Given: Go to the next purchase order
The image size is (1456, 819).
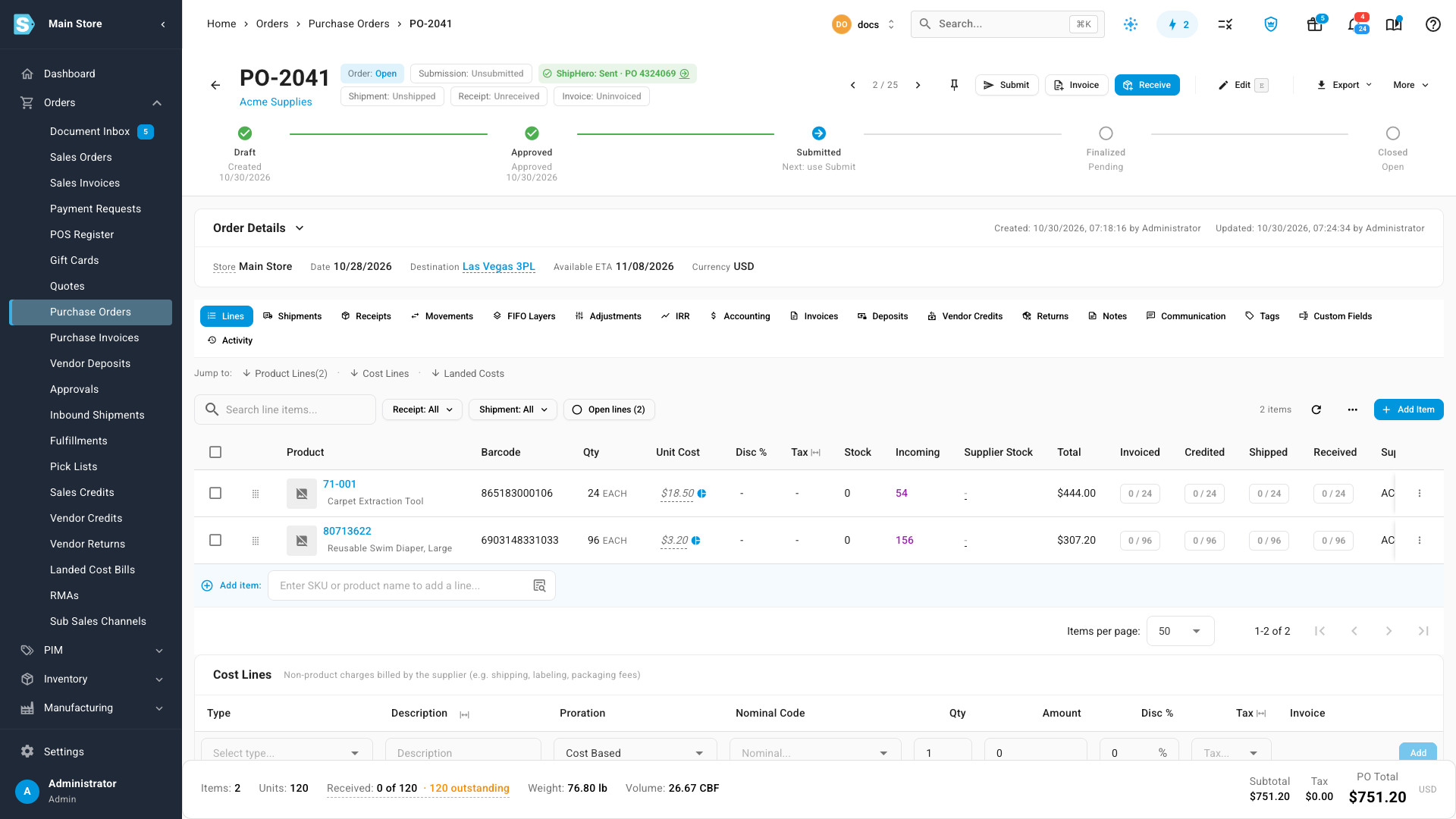Looking at the screenshot, I should coord(918,85).
